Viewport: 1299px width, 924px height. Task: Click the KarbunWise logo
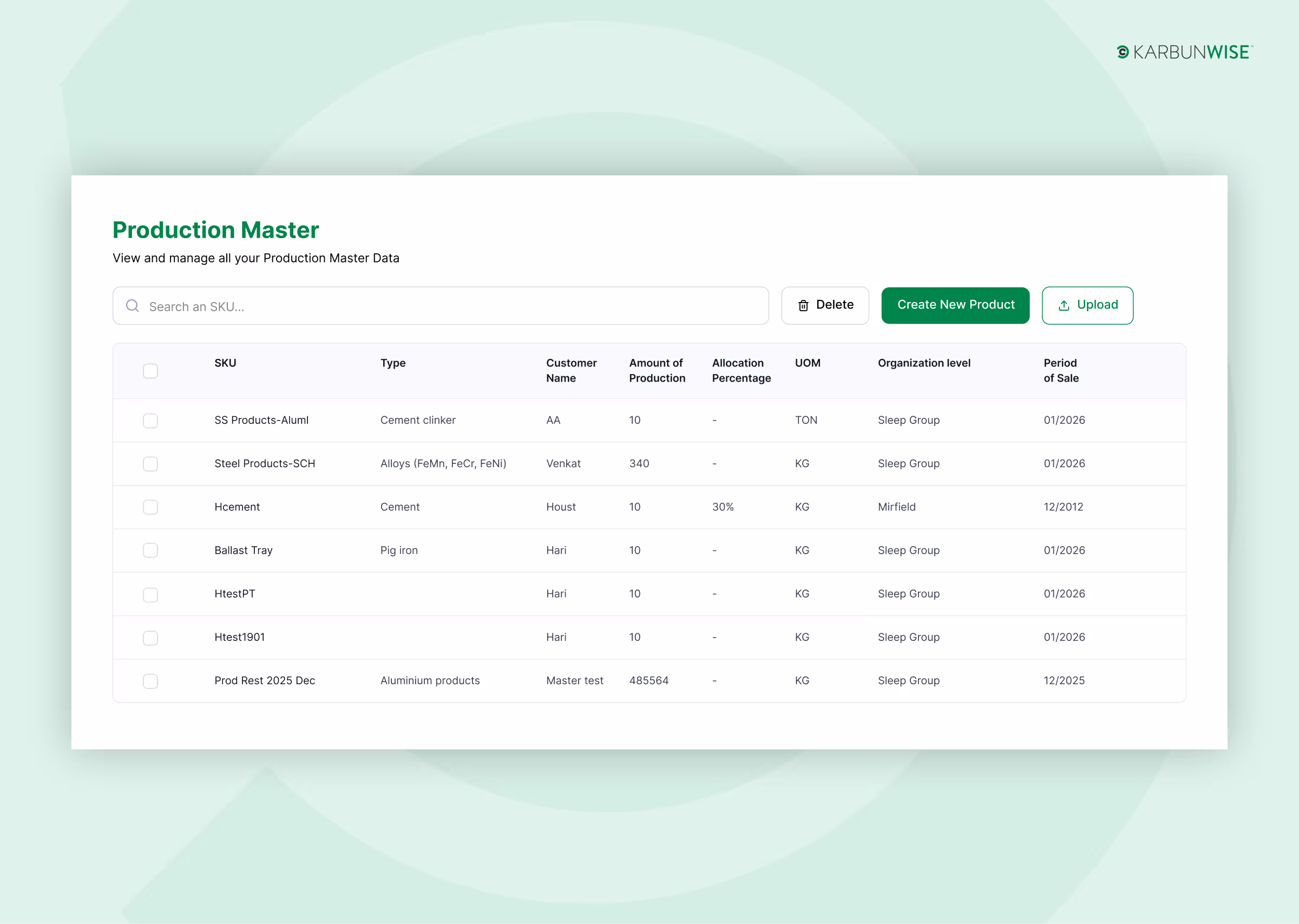(x=1185, y=53)
